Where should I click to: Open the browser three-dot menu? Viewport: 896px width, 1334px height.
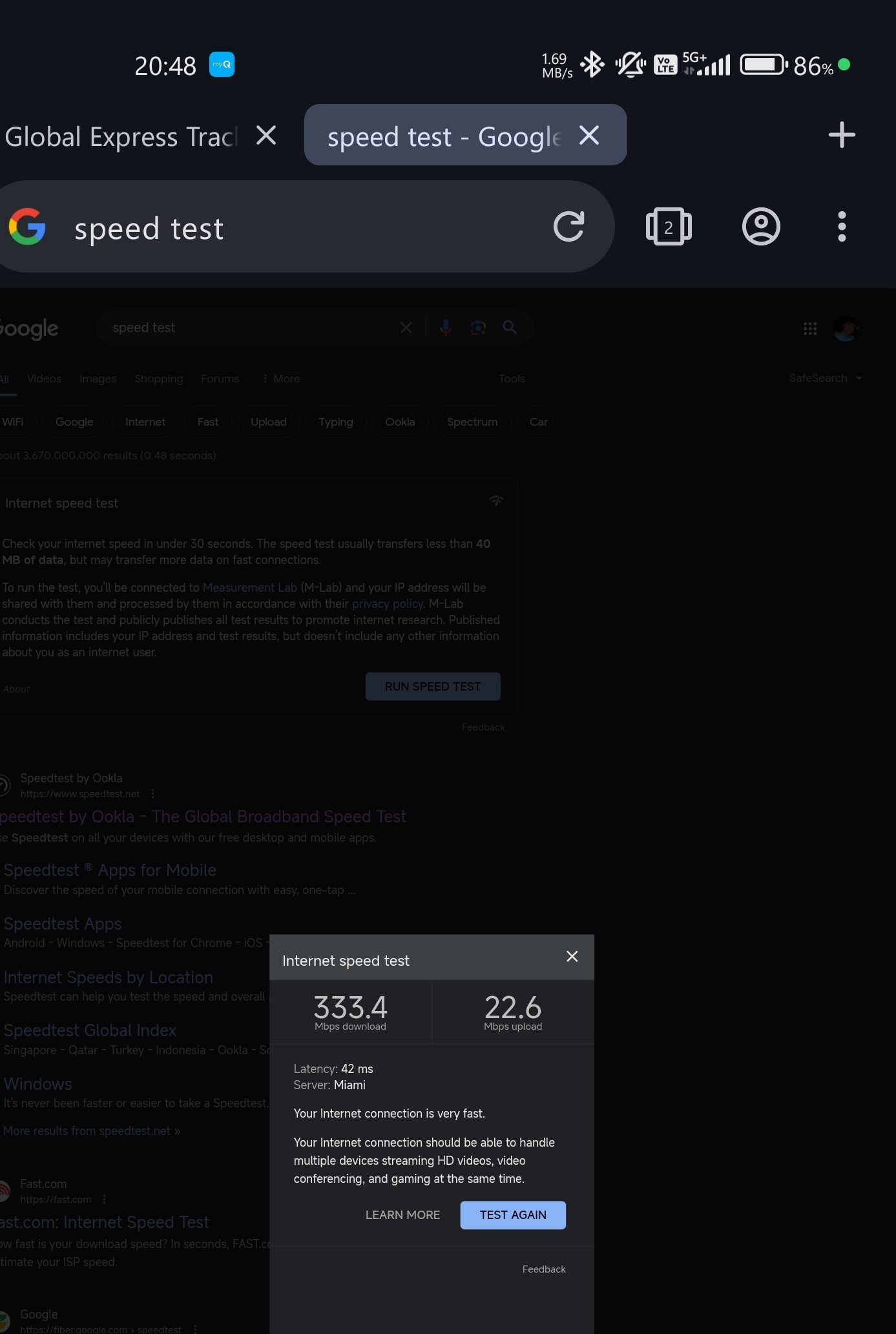click(841, 227)
